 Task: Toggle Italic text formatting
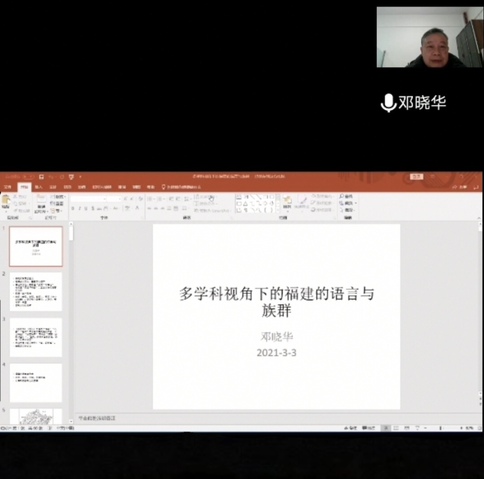pyautogui.click(x=79, y=209)
